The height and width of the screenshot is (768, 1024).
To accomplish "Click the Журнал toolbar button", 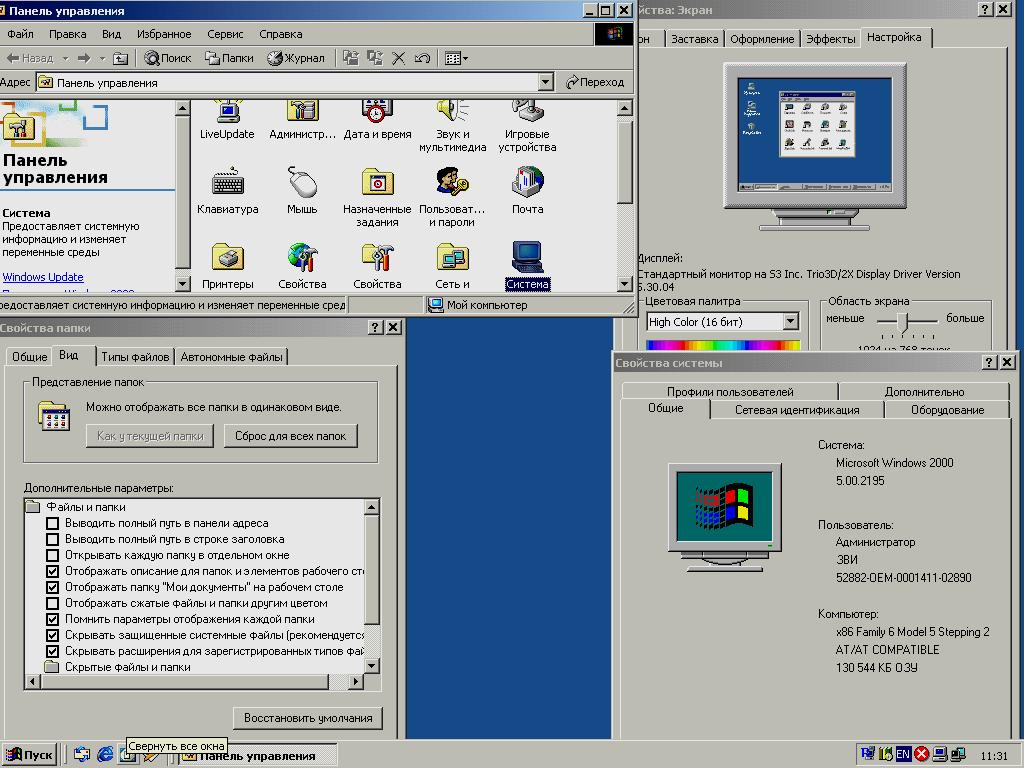I will [x=296, y=58].
